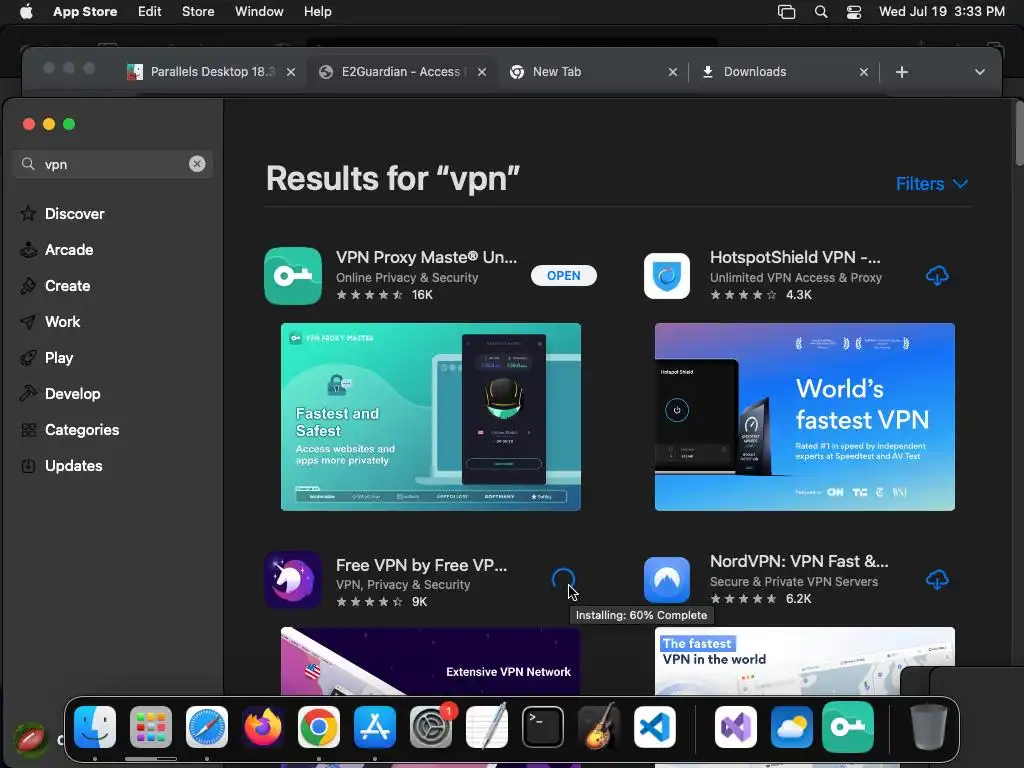Open Free VPN Extensive VPN Network screenshot
The width and height of the screenshot is (1024, 768).
pyautogui.click(x=431, y=661)
